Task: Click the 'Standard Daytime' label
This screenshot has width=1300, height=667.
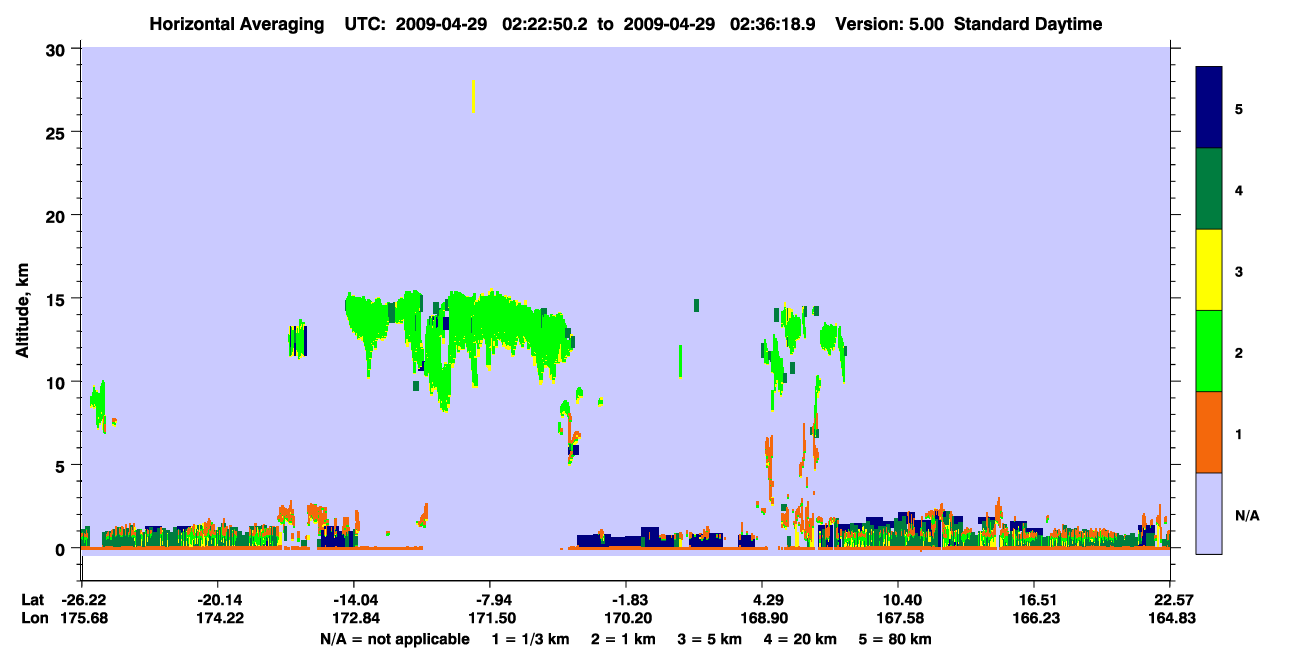Action: 1028,25
